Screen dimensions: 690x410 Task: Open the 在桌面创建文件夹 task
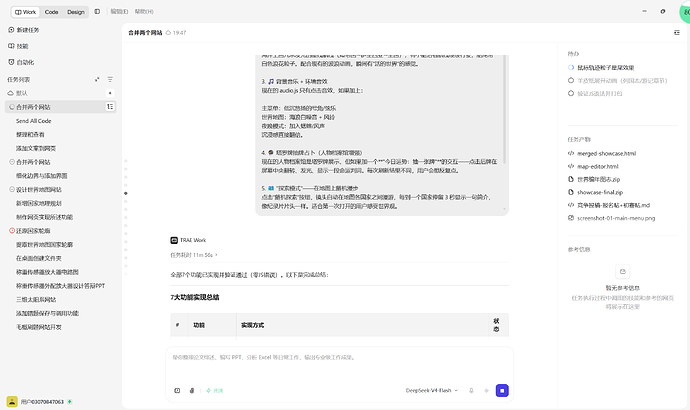point(39,258)
